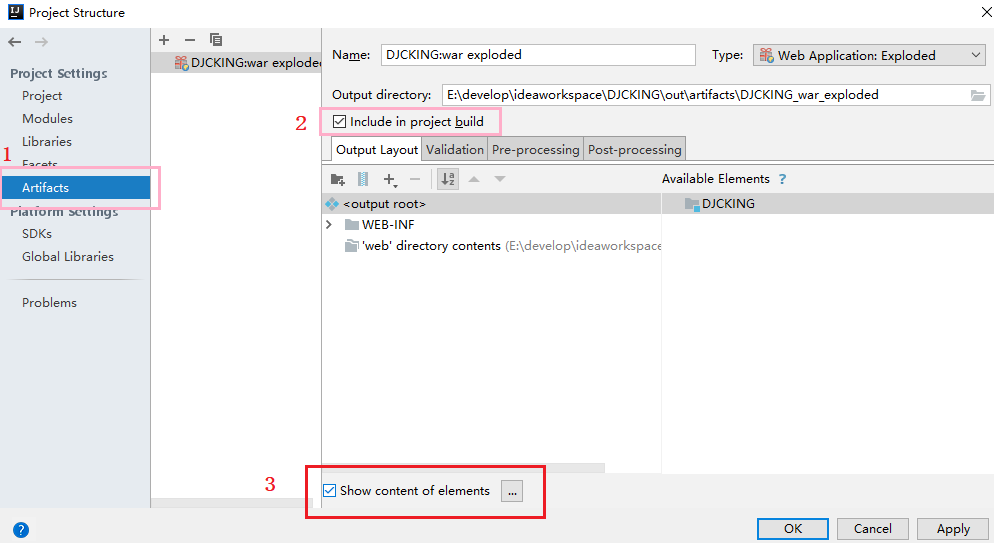Toggle Include in project build checkbox

pos(339,122)
